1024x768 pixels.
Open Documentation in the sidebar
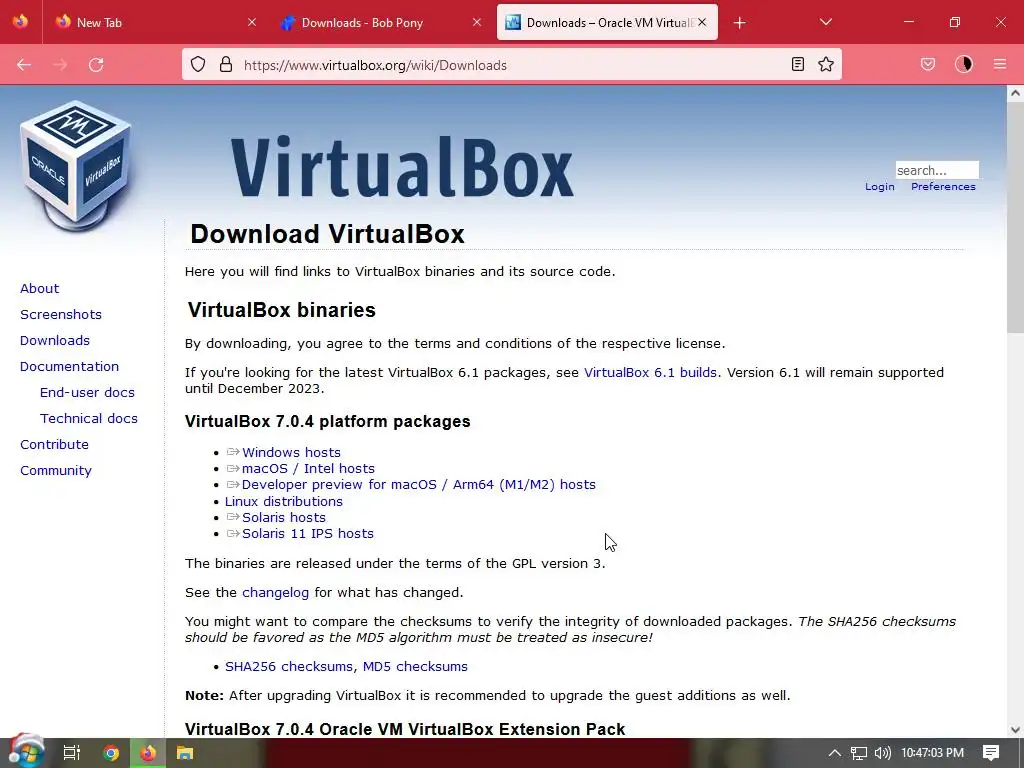[x=69, y=366]
